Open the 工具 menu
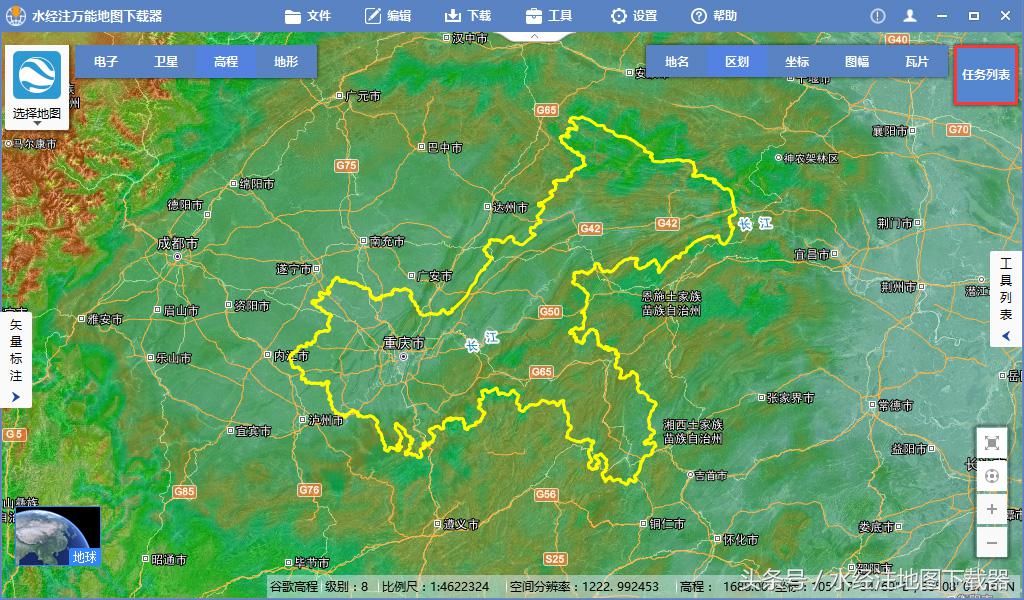Viewport: 1024px width, 600px height. pos(548,15)
